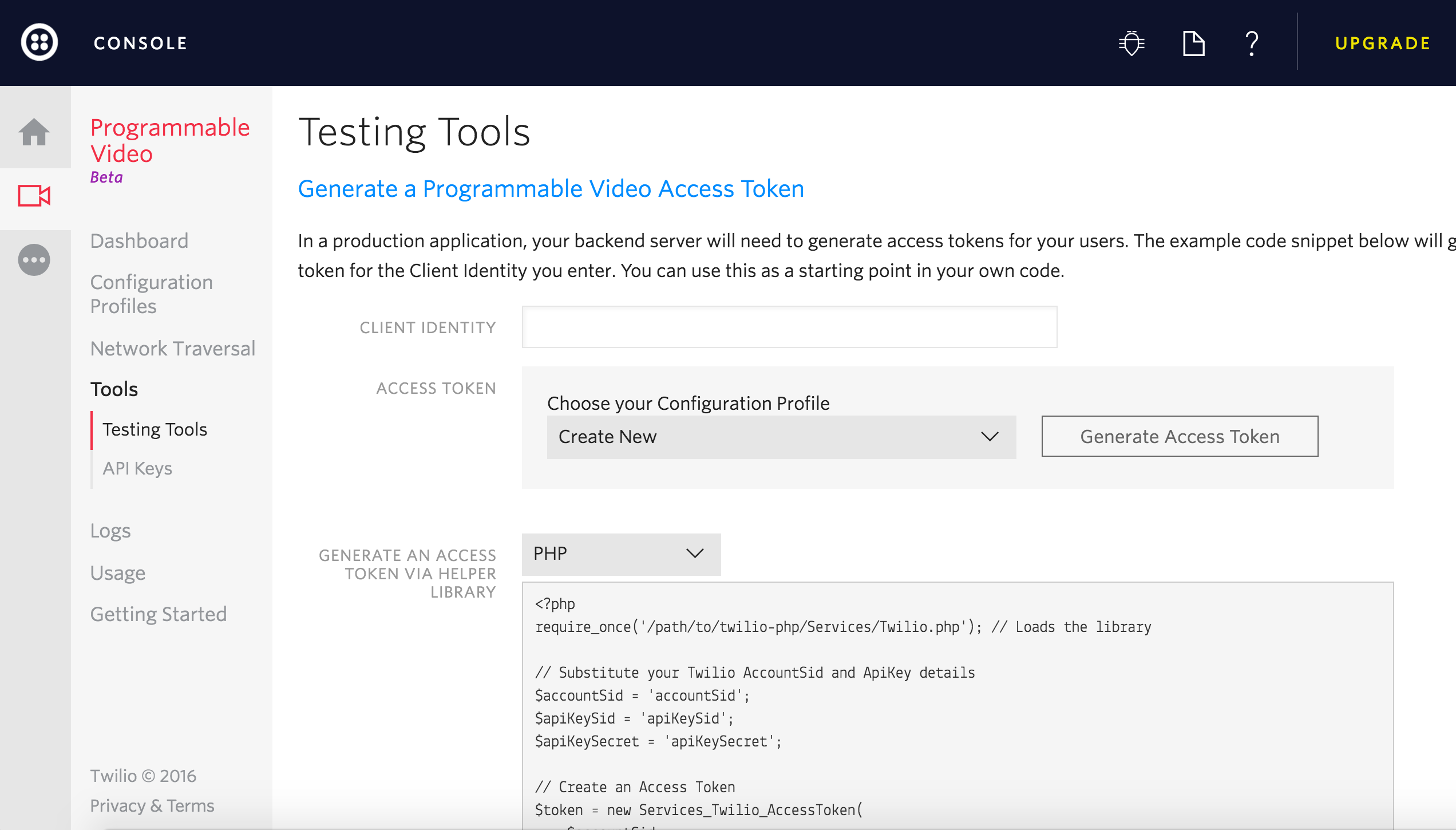Open the debugger bug icon
This screenshot has width=1456, height=830.
(1131, 44)
